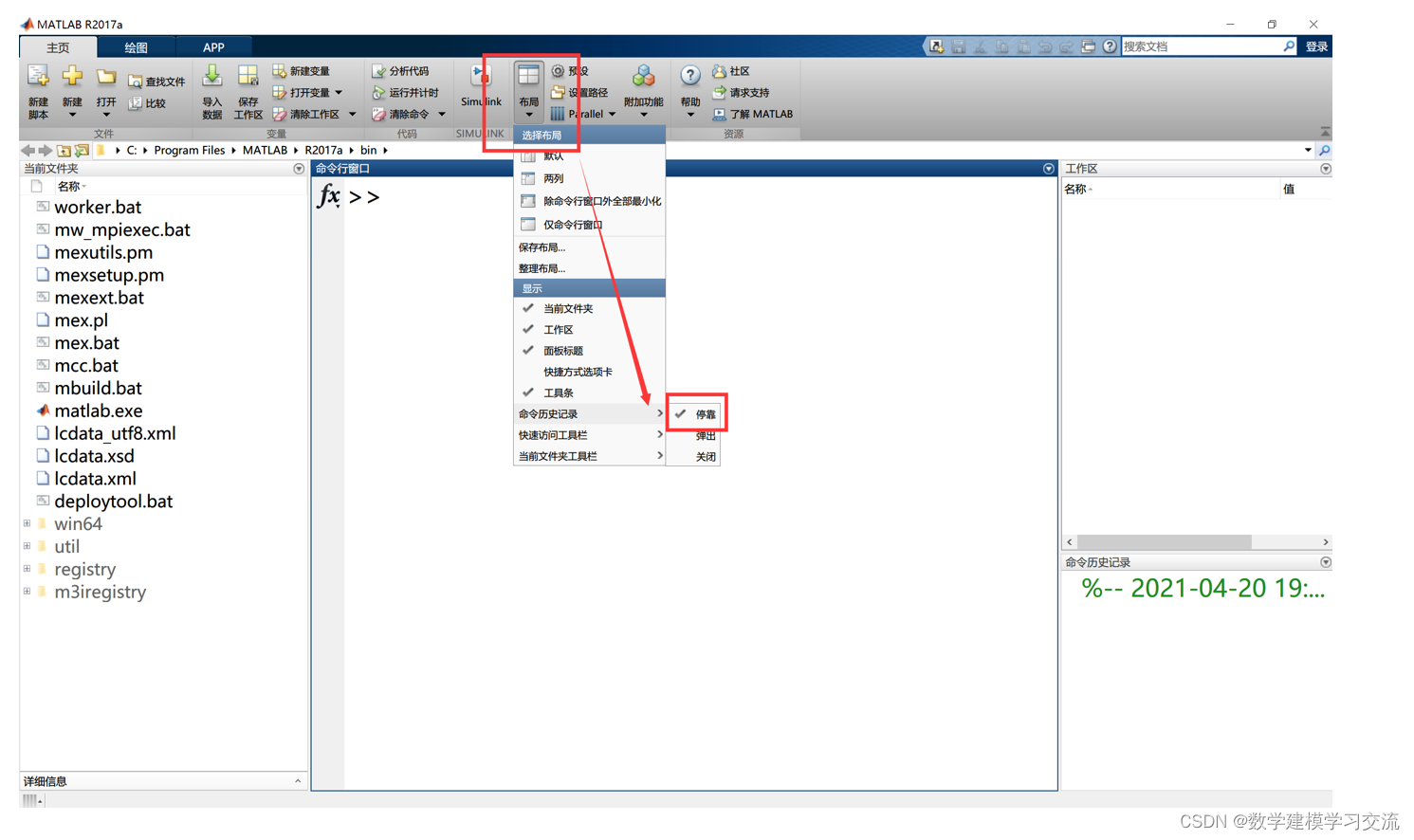Viewport: 1414px width, 840px height.
Task: Click 请求支持 (Request Support)
Action: coord(741,93)
